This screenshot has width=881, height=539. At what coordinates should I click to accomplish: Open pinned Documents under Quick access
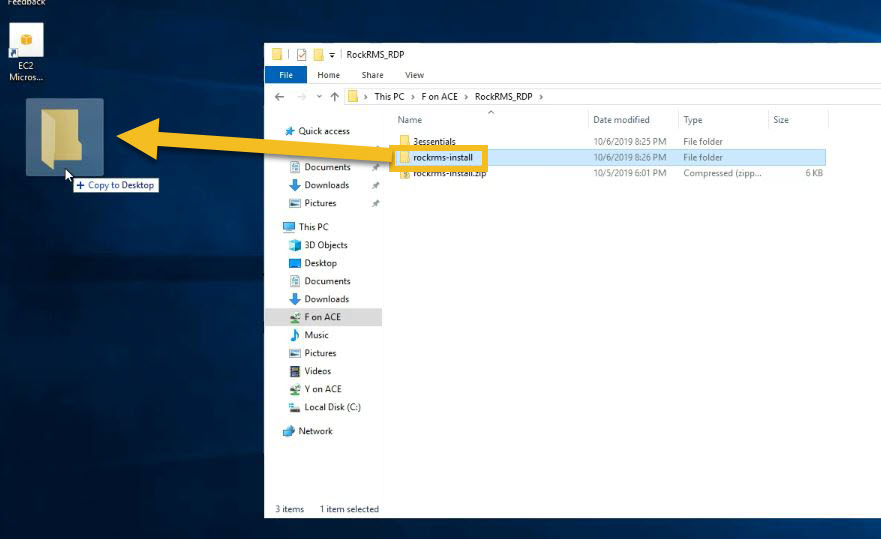click(327, 167)
